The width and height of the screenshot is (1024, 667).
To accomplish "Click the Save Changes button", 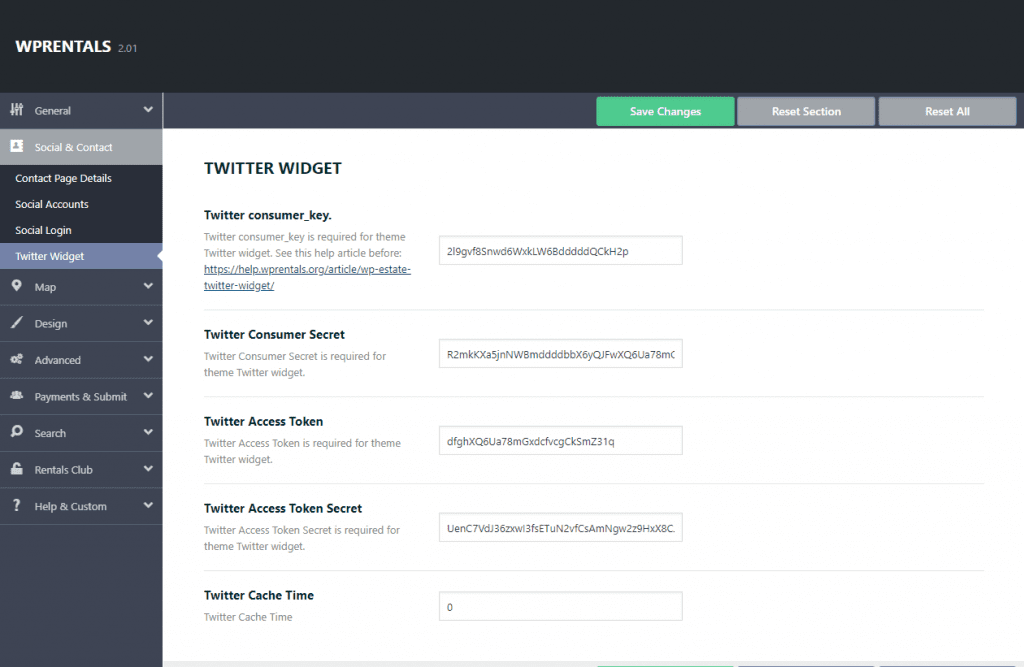I will (x=665, y=111).
